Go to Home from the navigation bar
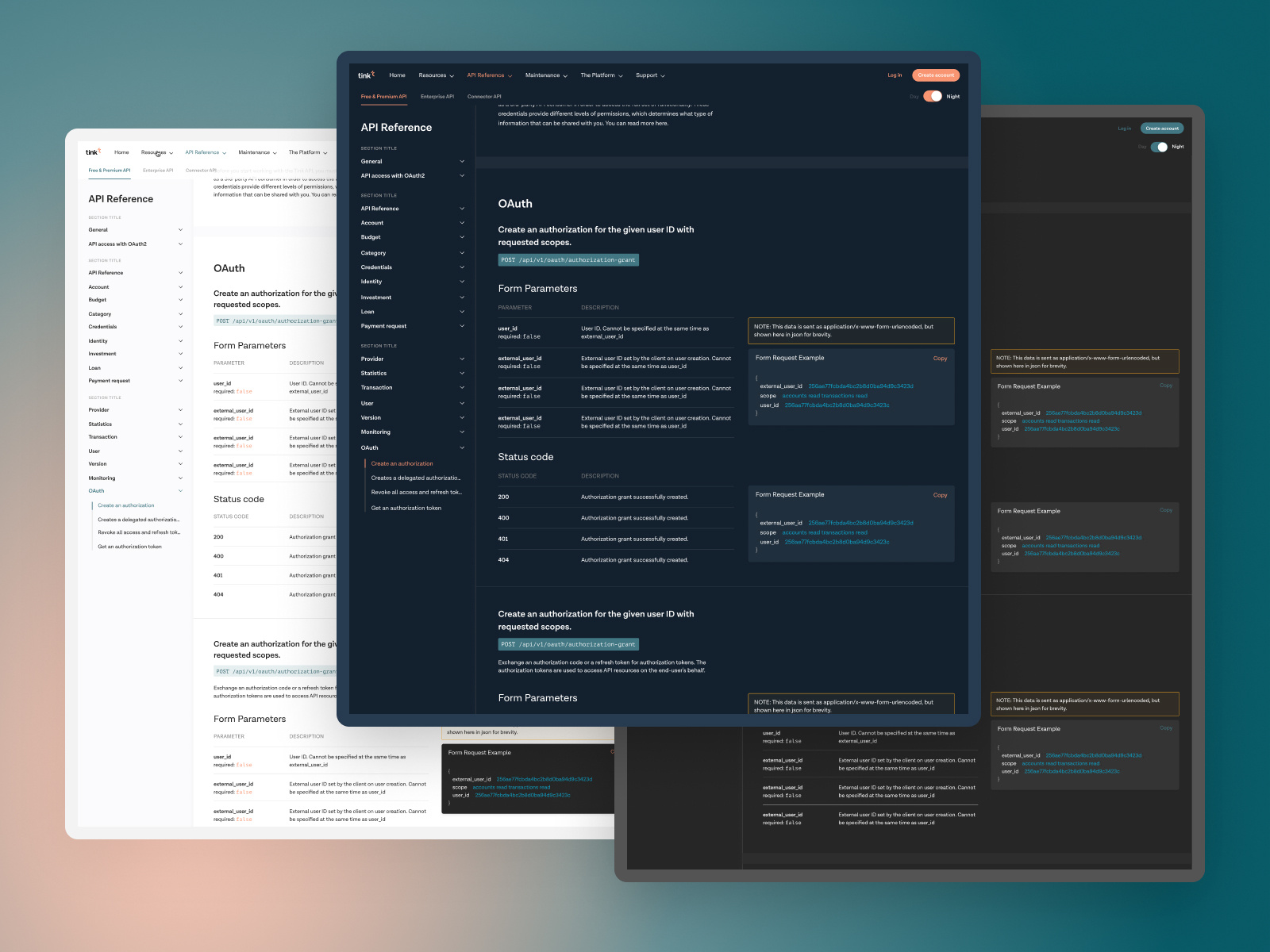 click(x=397, y=75)
